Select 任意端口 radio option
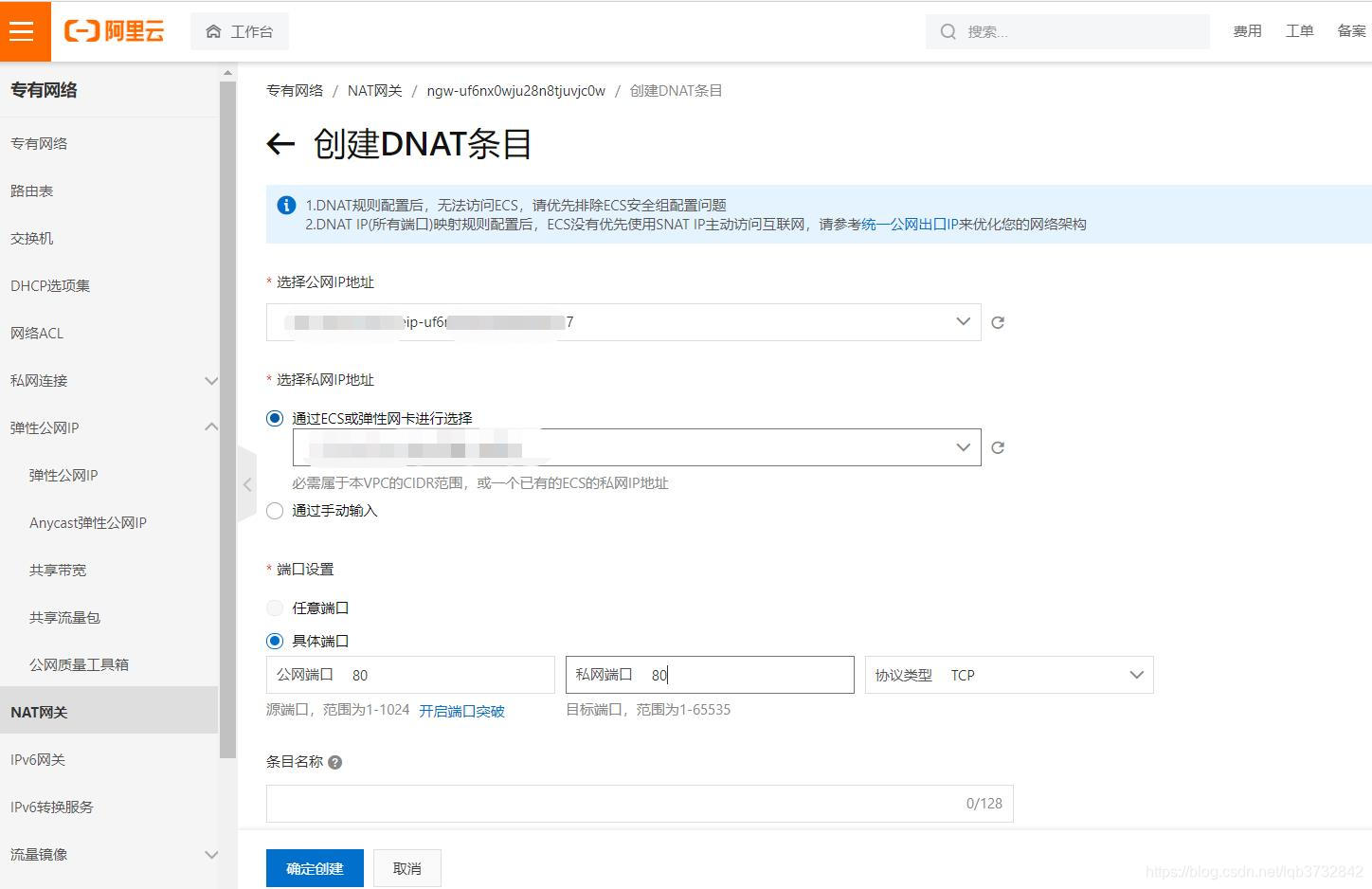 pos(275,608)
